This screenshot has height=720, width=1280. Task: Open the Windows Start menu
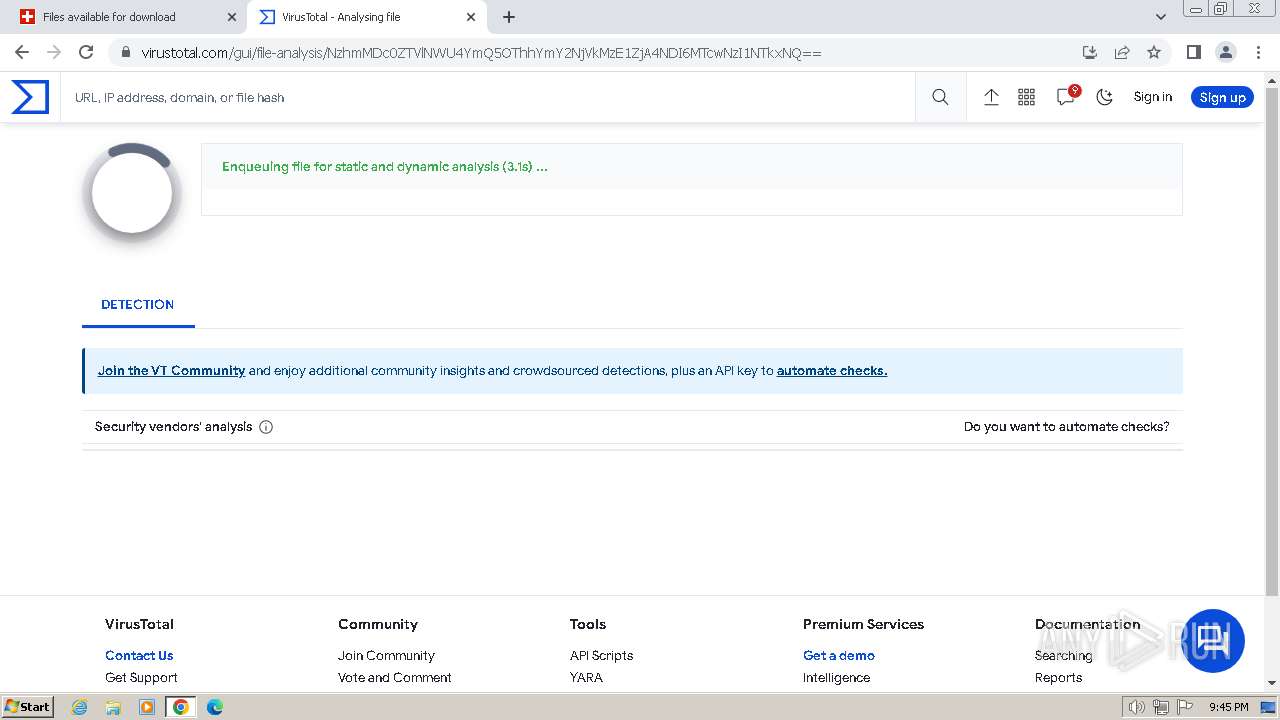point(27,707)
